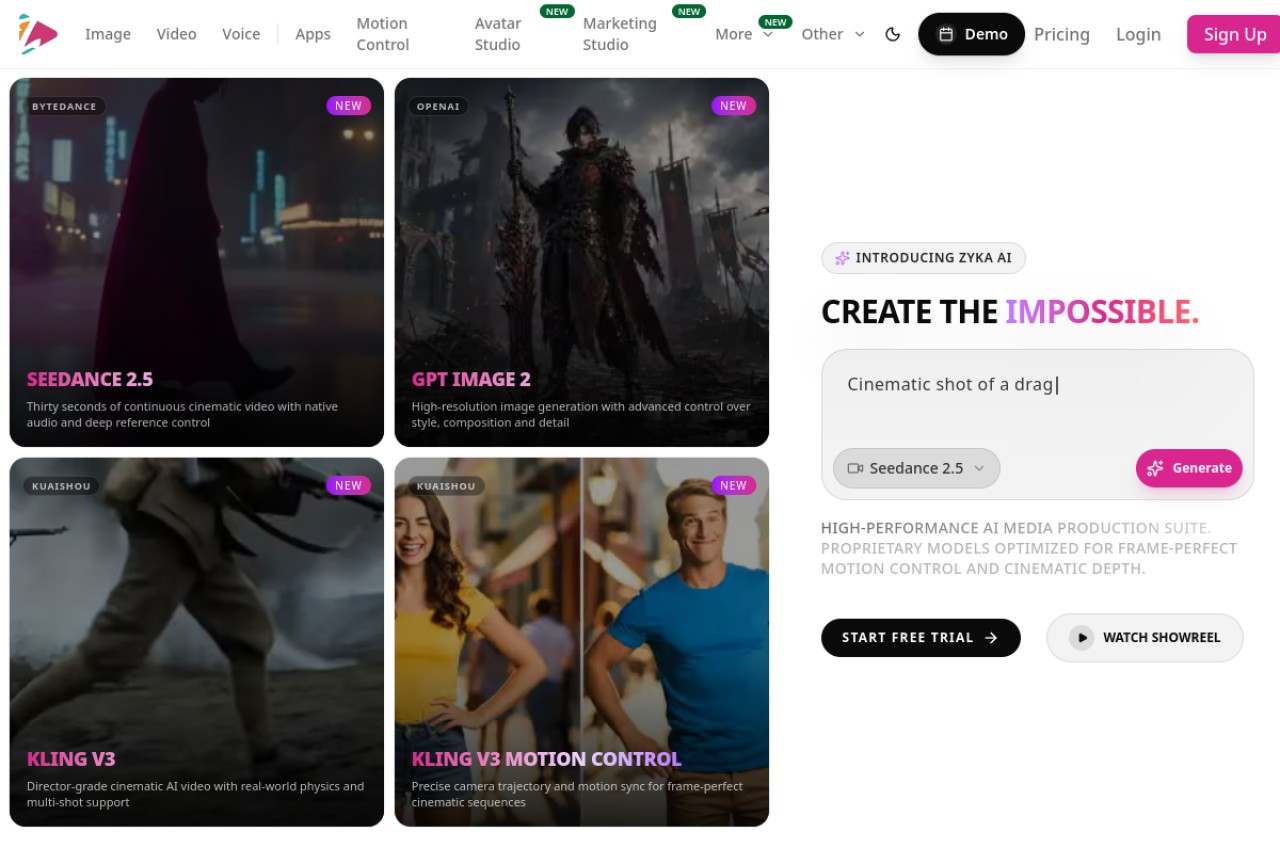
Task: Open the Seedance 2.5 model dropdown
Action: point(916,468)
